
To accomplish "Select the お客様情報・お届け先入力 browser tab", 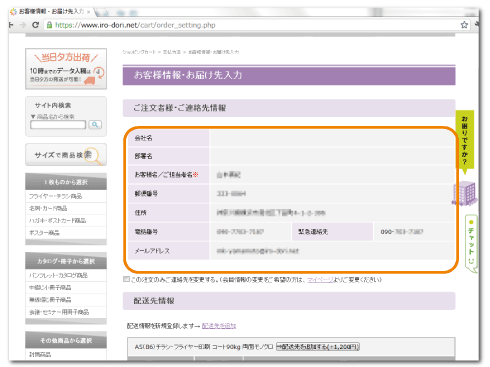I will point(50,12).
